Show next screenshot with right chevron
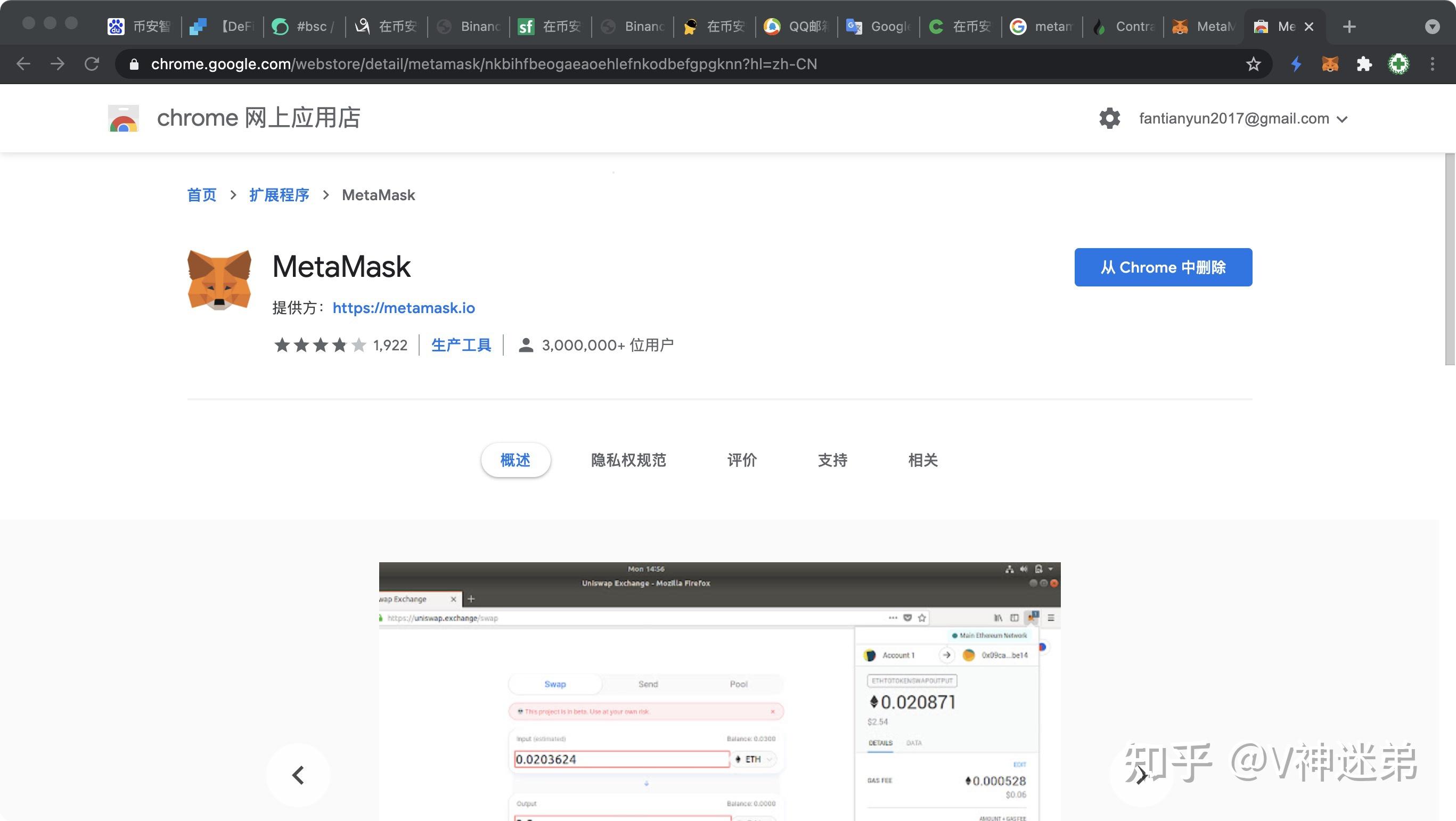 [1141, 775]
